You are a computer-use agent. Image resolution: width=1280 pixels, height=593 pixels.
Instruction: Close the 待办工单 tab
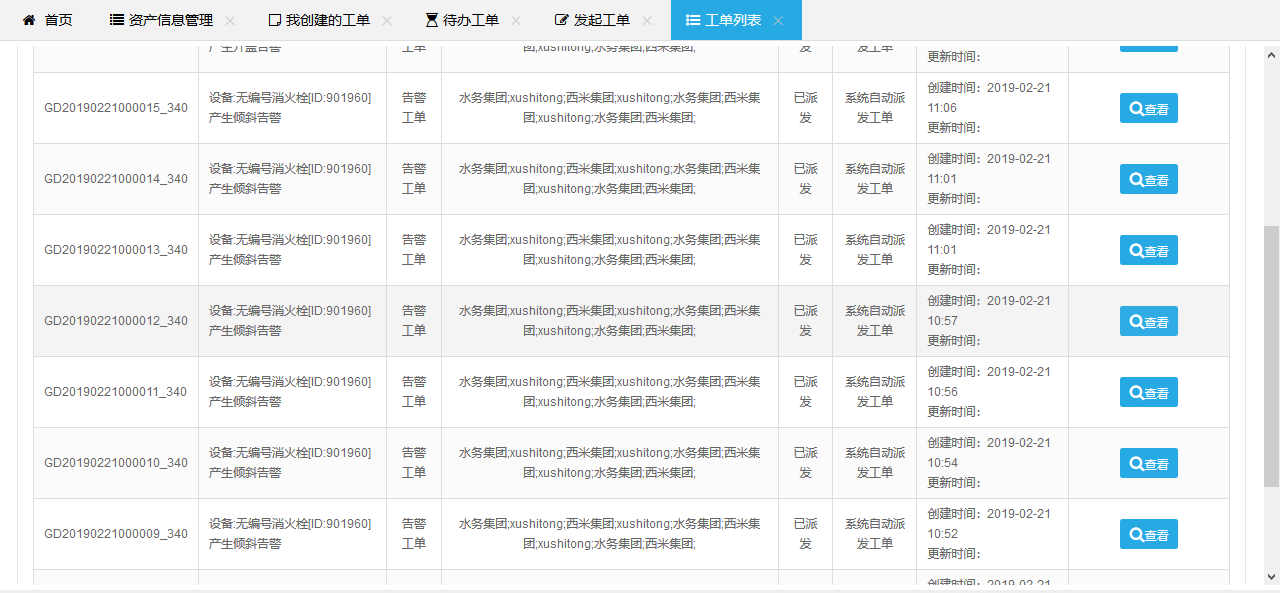[516, 21]
